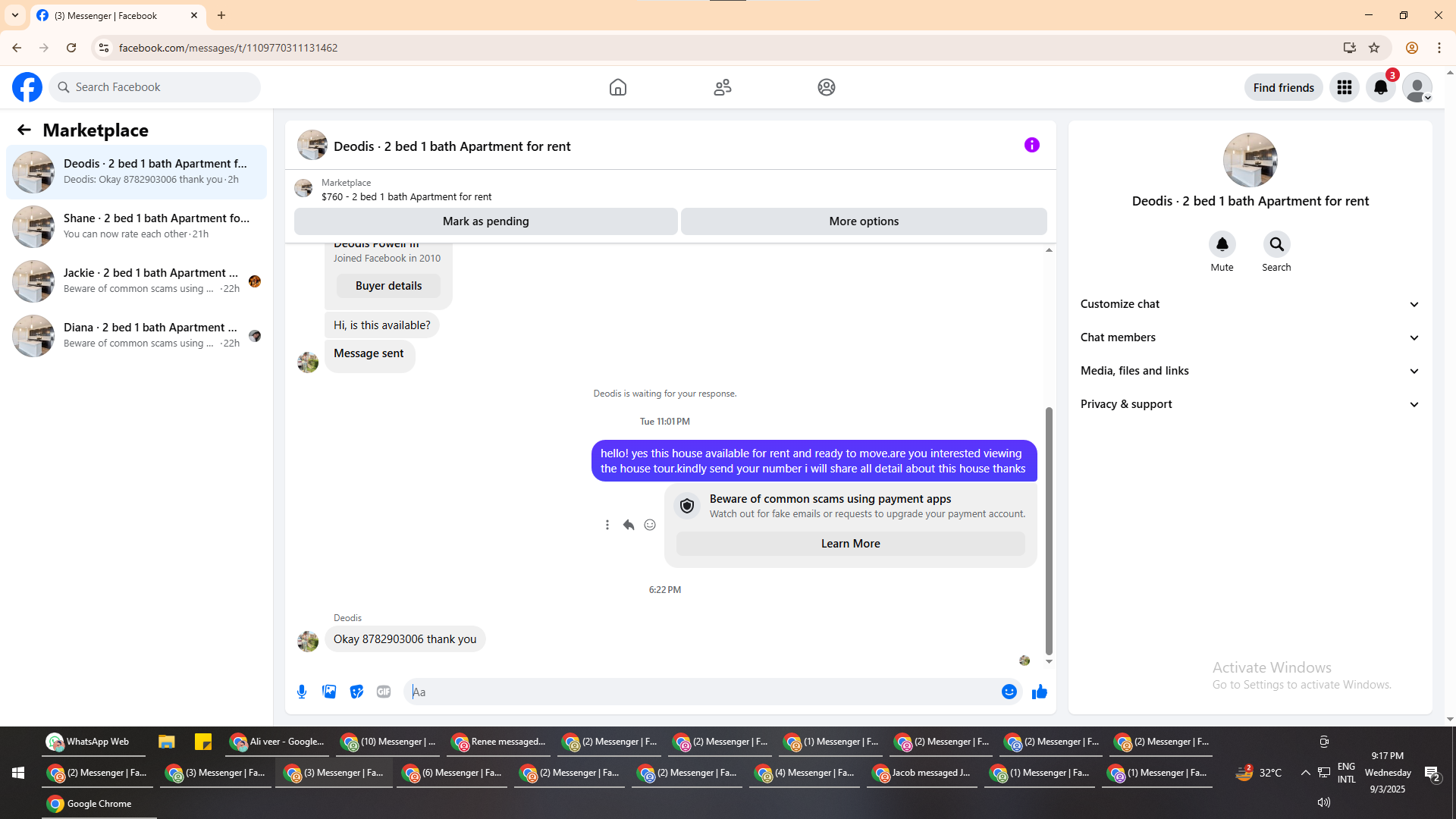Choose a sticker
Image resolution: width=1456 pixels, height=819 pixels.
[x=356, y=692]
